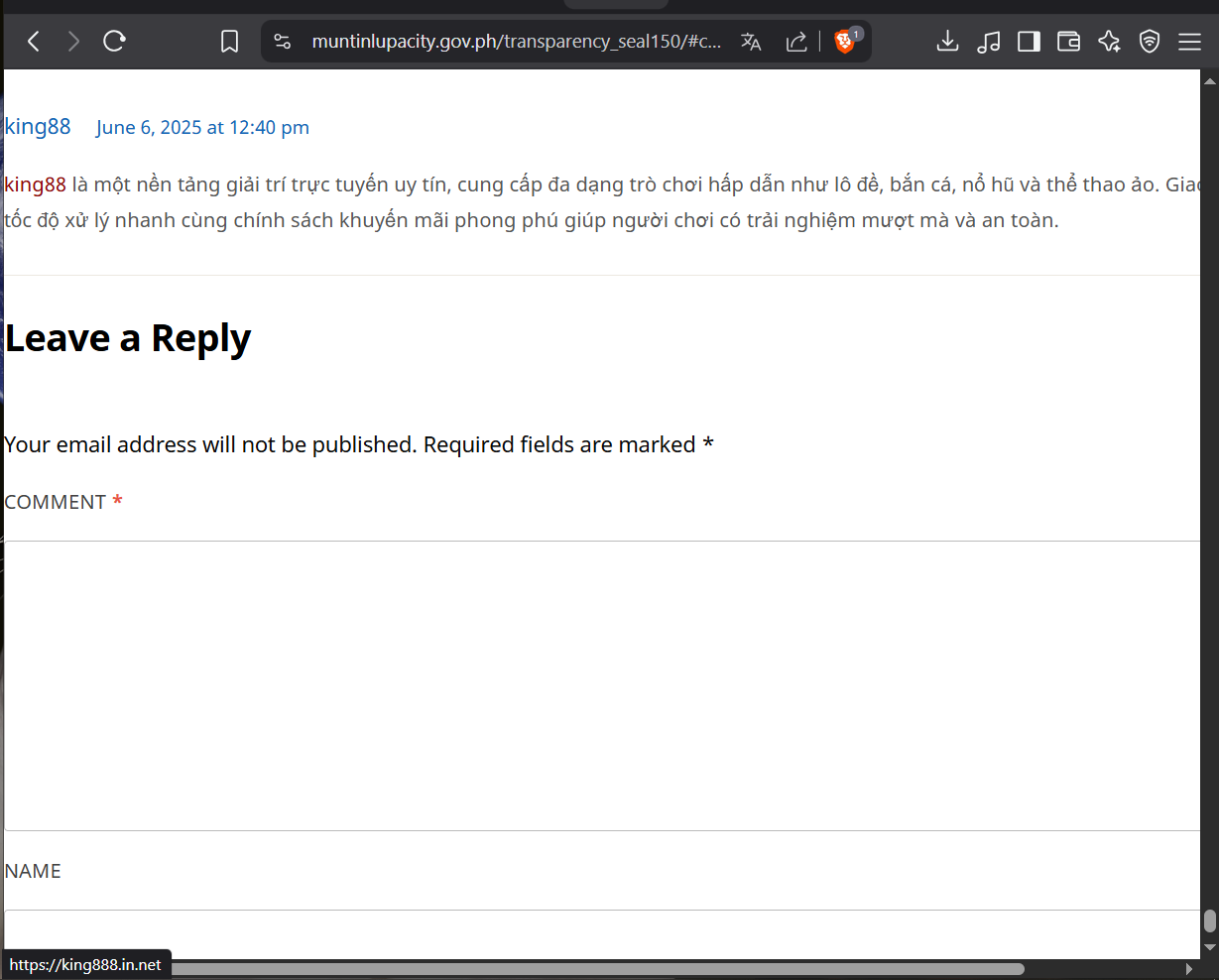This screenshot has height=980, width=1219.
Task: Click the COMMENT field label
Action: [63, 502]
